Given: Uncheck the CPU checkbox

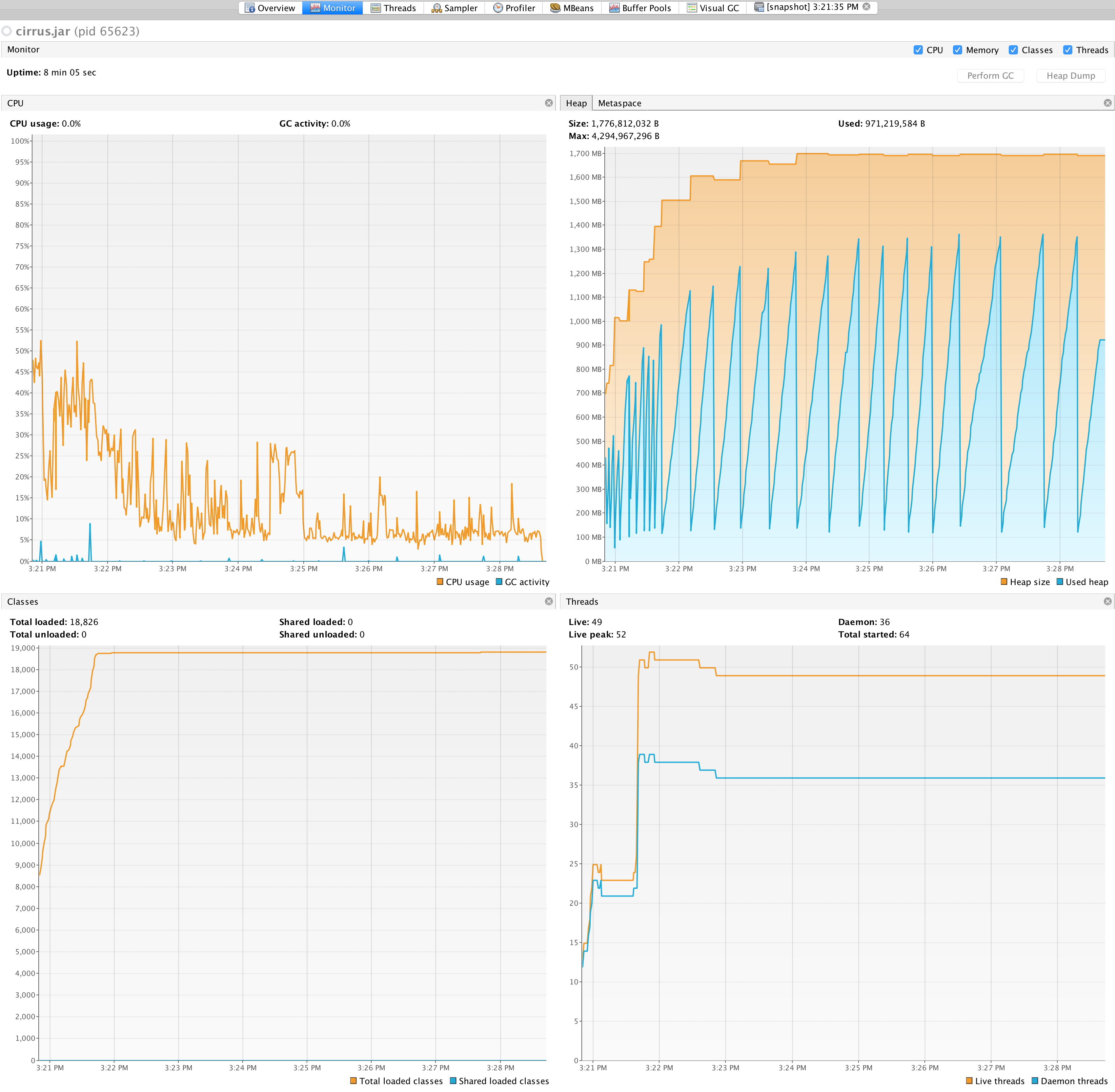Looking at the screenshot, I should pos(918,50).
